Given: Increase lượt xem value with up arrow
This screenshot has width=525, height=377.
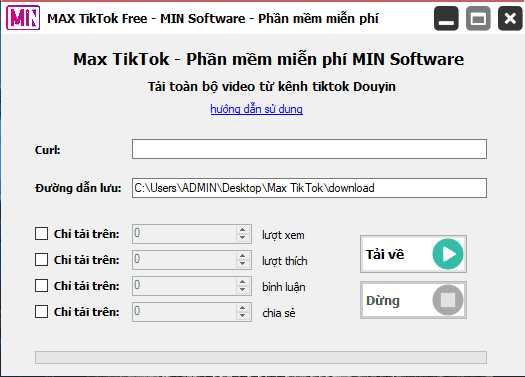Looking at the screenshot, I should coord(243,230).
